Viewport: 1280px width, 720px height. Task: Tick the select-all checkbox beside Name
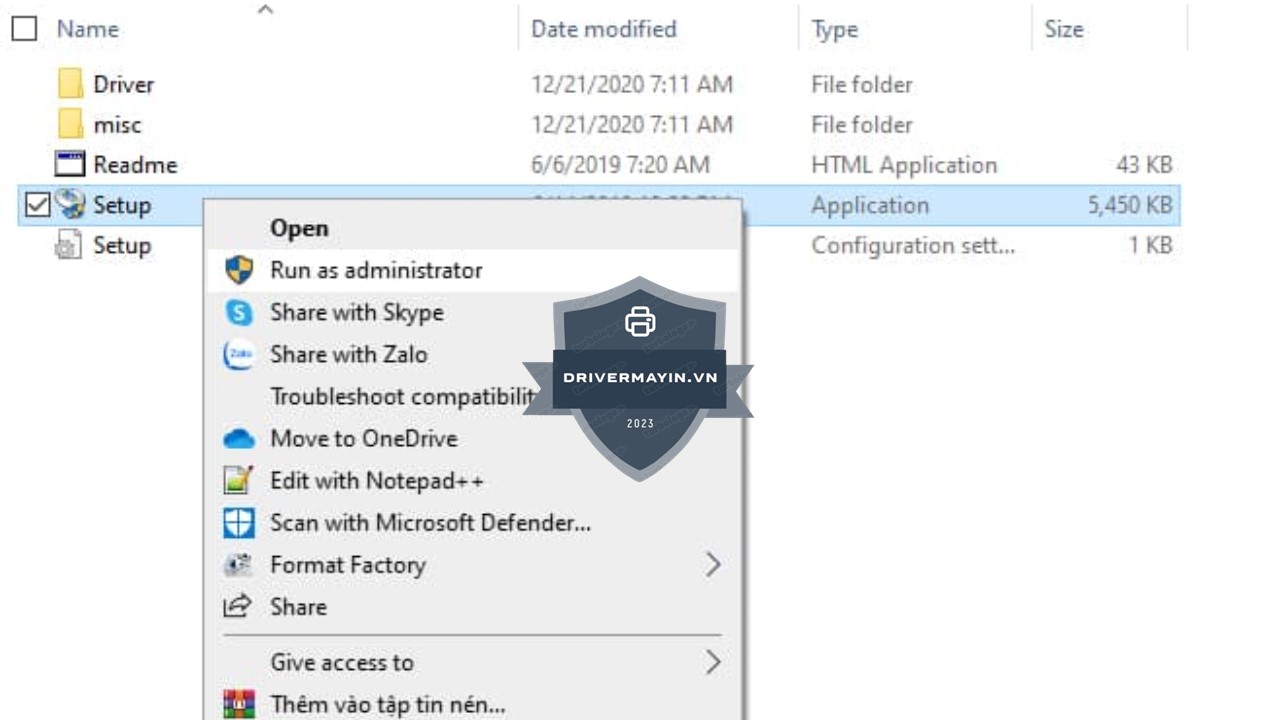(x=24, y=29)
